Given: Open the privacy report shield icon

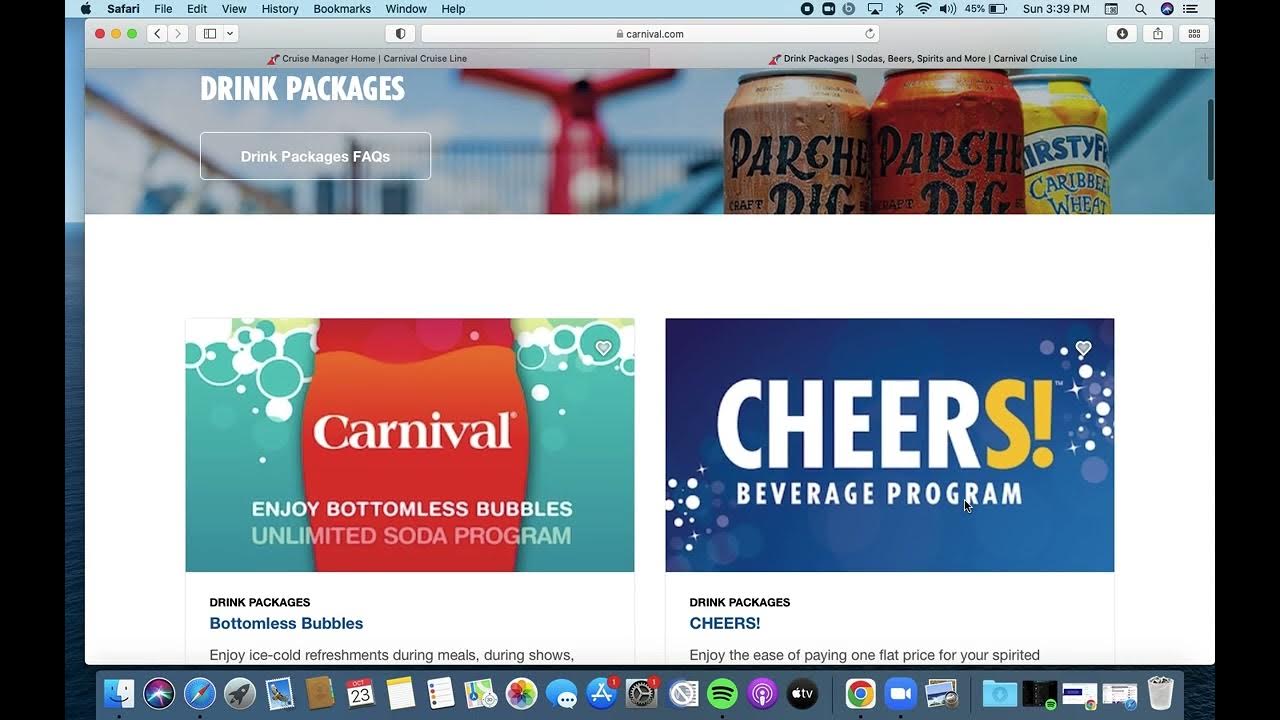Looking at the screenshot, I should [x=400, y=33].
